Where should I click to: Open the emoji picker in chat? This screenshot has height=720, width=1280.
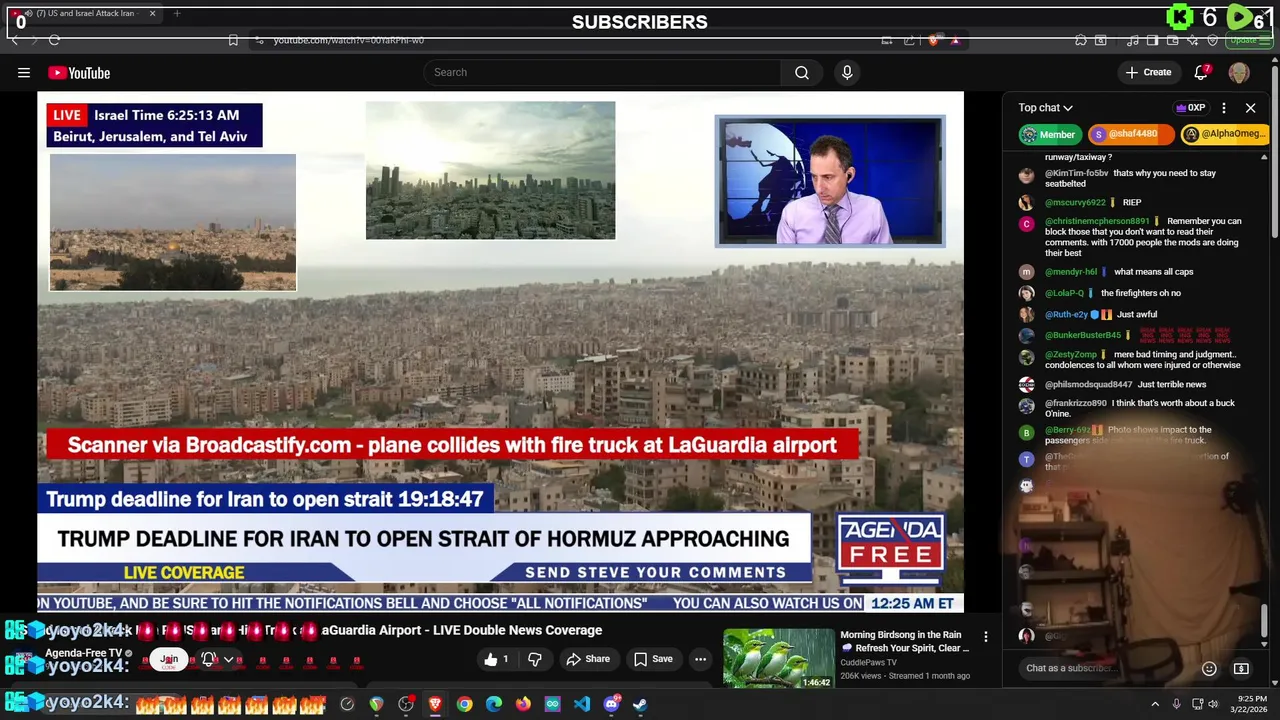click(1209, 668)
